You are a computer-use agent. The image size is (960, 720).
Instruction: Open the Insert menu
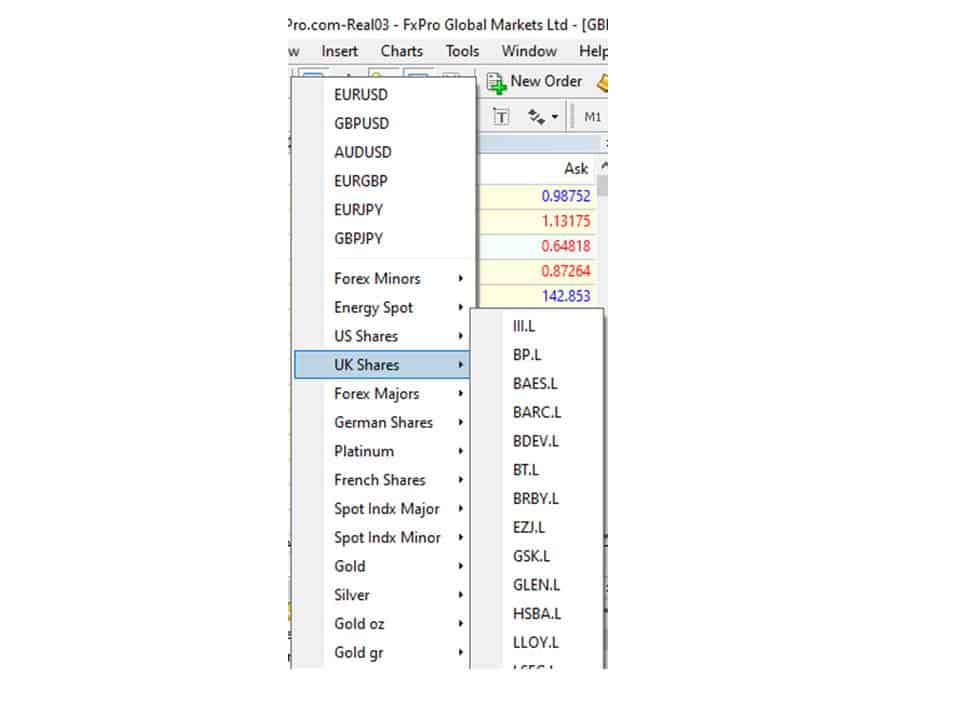(x=339, y=51)
